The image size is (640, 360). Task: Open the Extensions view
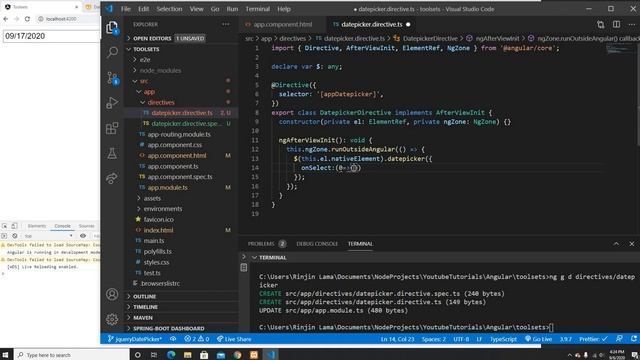coord(112,128)
